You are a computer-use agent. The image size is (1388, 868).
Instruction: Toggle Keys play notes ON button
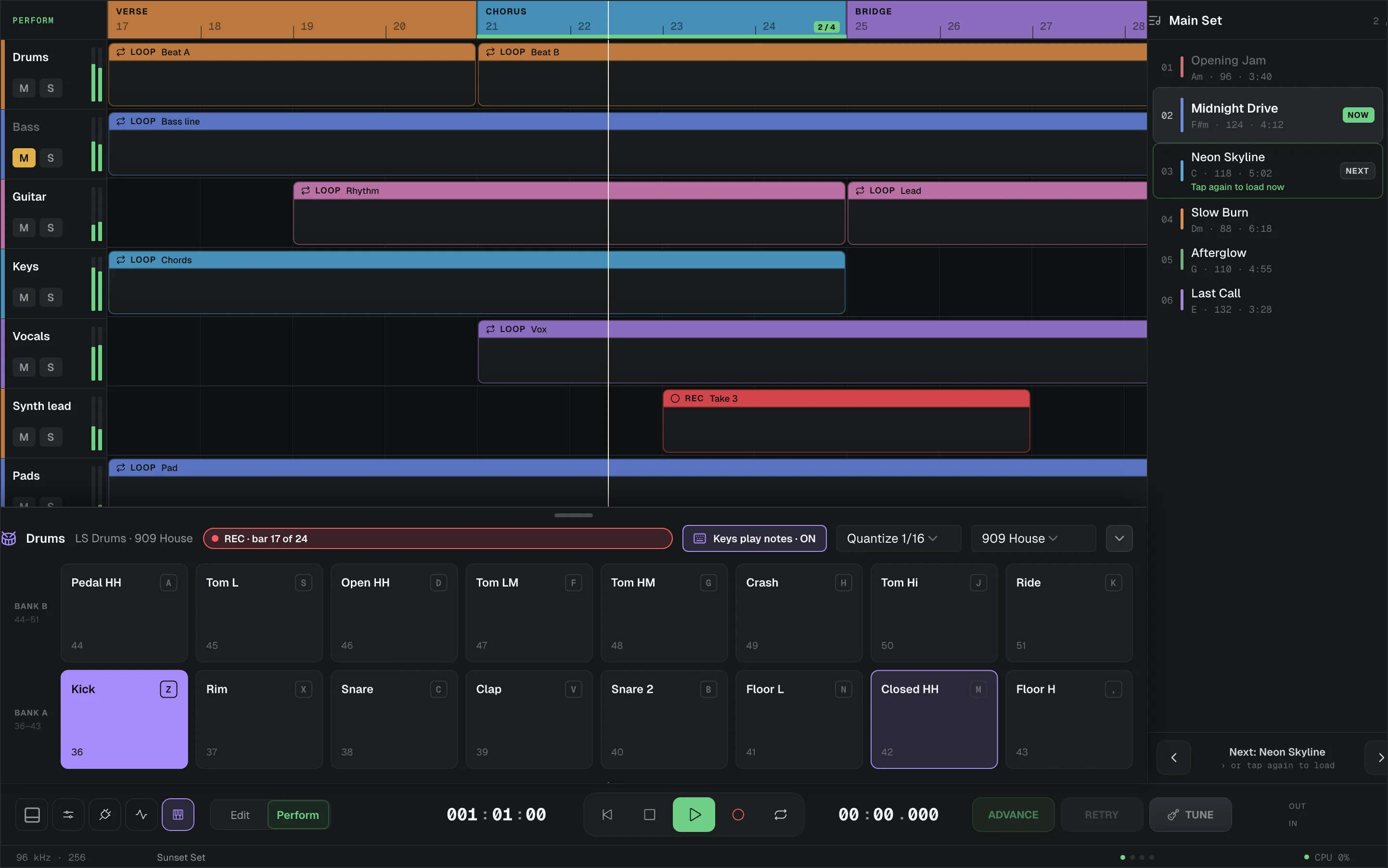coord(754,538)
